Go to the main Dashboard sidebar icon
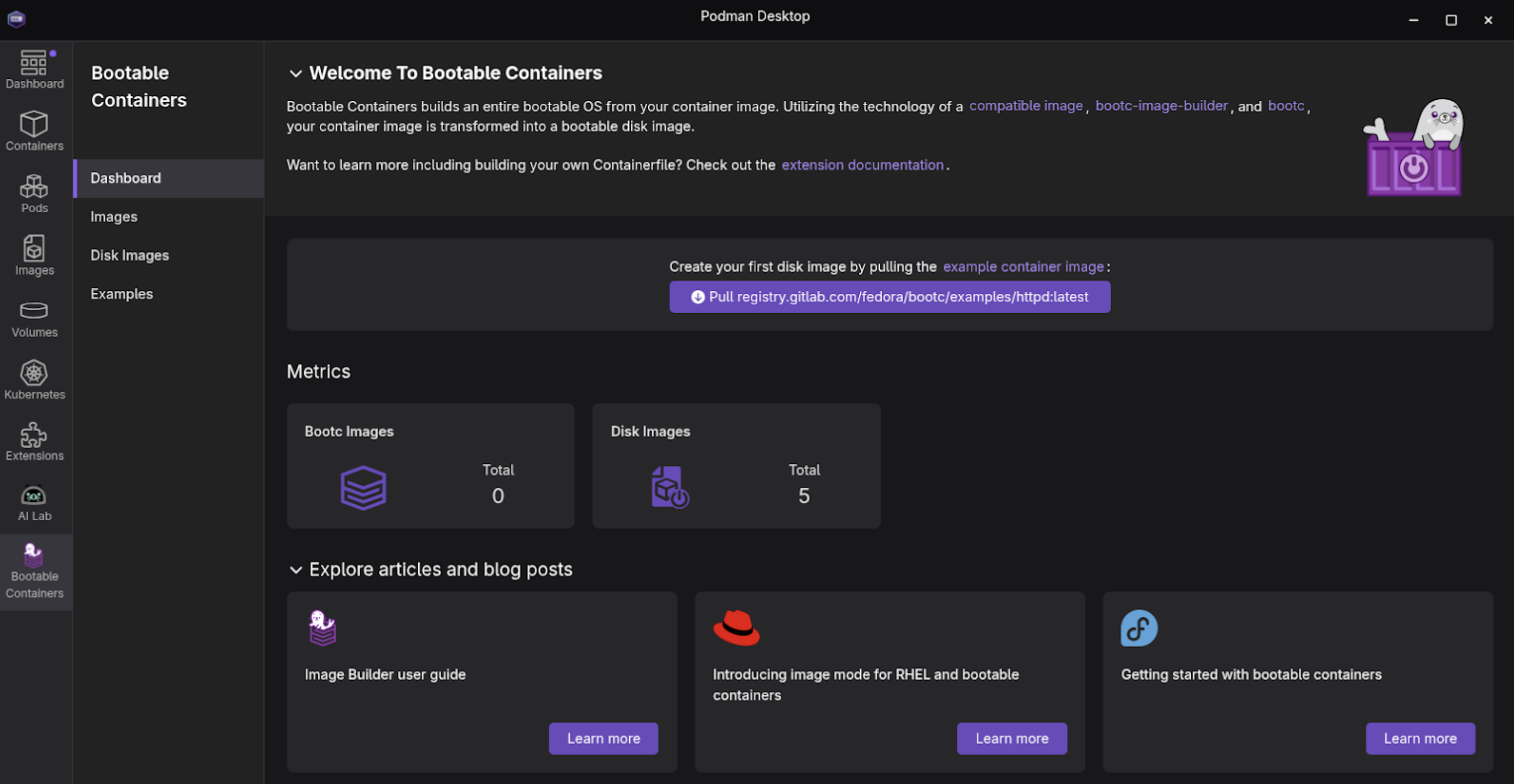This screenshot has height=784, width=1514. click(34, 69)
